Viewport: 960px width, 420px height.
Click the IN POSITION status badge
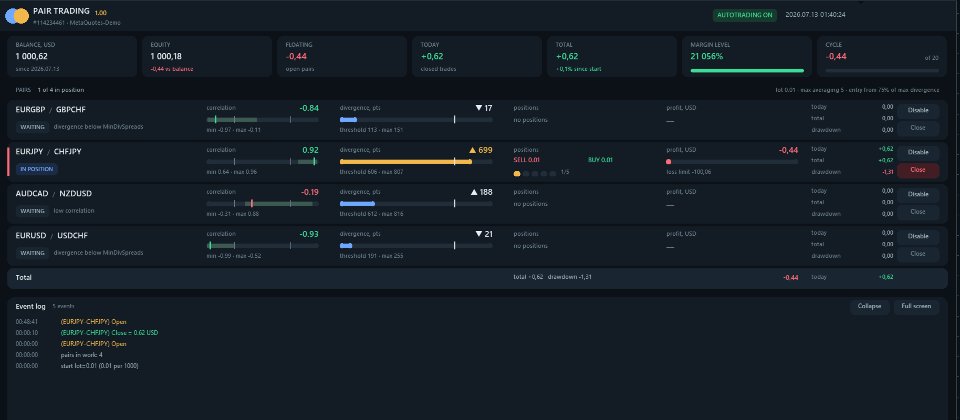click(37, 169)
